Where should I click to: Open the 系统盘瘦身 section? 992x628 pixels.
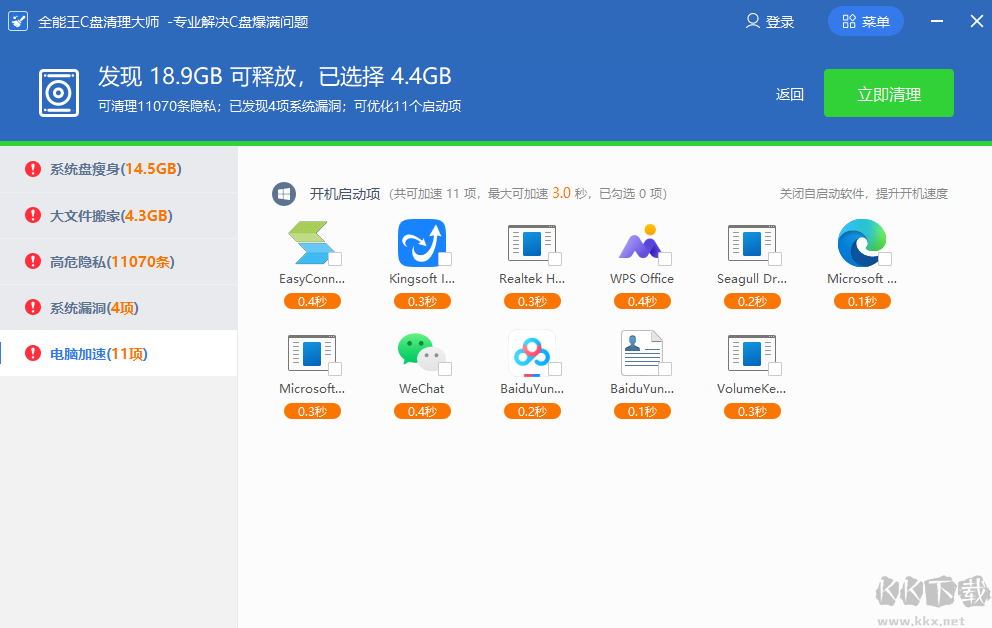(x=115, y=169)
